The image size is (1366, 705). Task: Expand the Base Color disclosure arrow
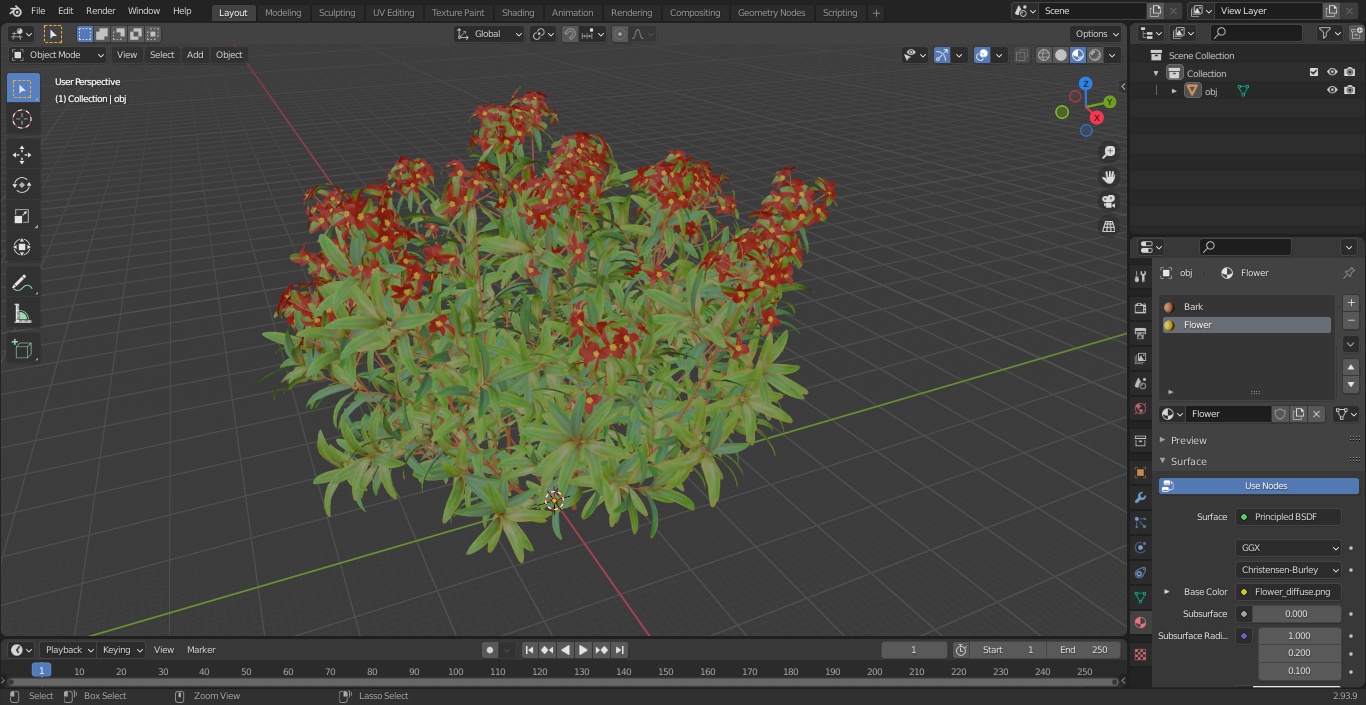[1166, 592]
